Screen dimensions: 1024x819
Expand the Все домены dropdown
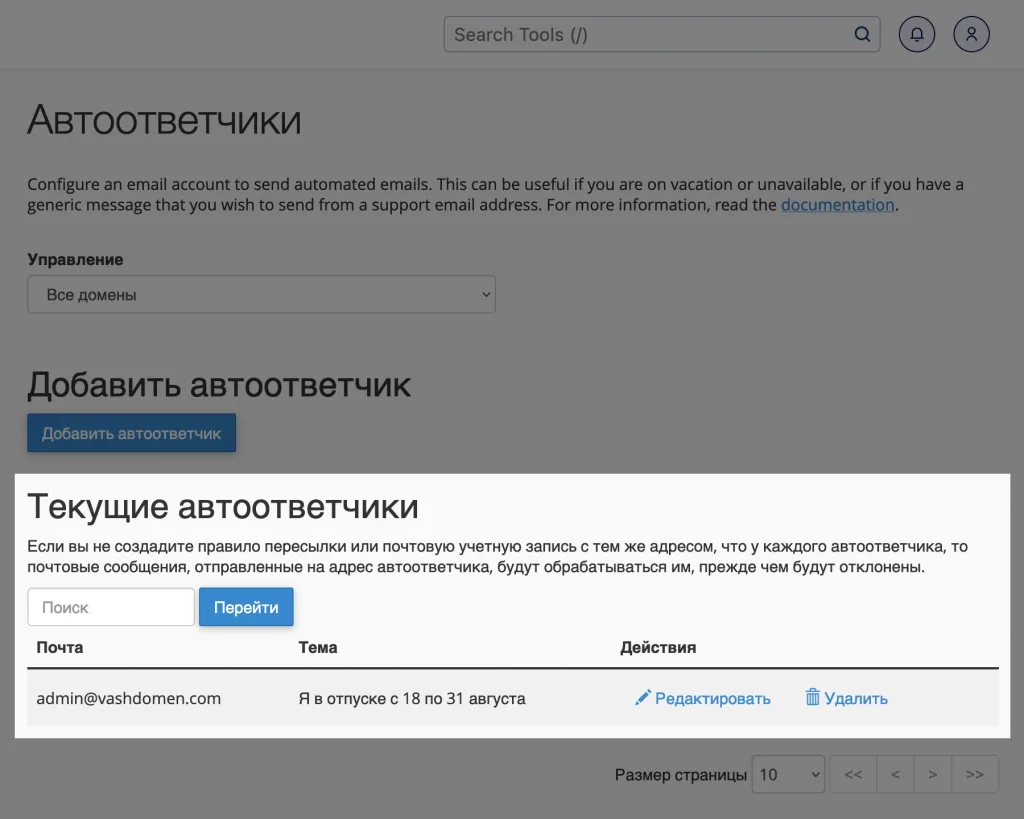pyautogui.click(x=261, y=295)
